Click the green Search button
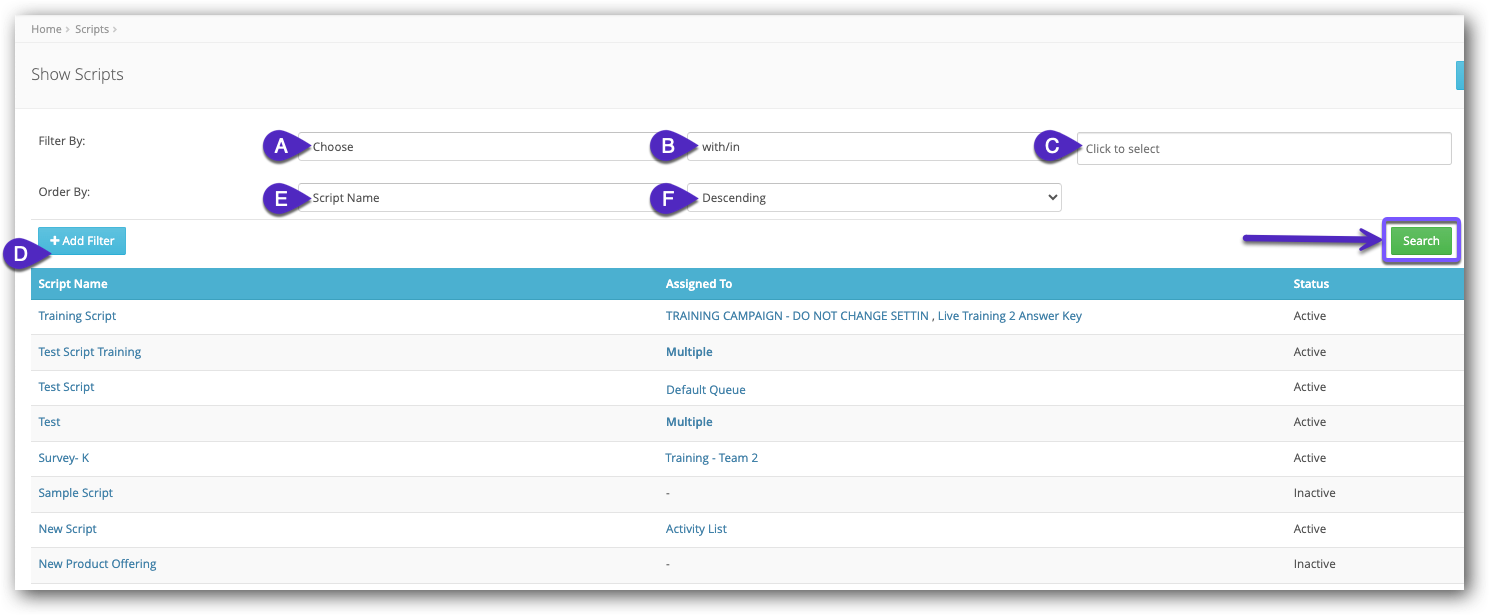This screenshot has height=615, width=1489. pos(1420,241)
